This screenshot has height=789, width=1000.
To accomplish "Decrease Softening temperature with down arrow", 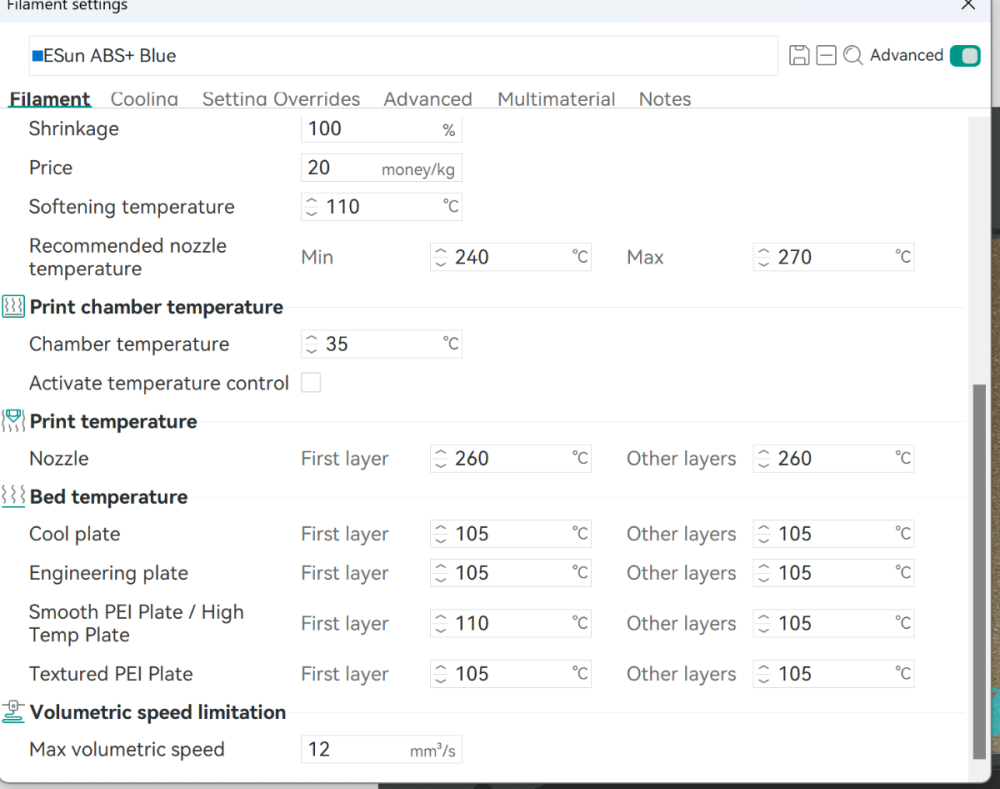I will 311,212.
